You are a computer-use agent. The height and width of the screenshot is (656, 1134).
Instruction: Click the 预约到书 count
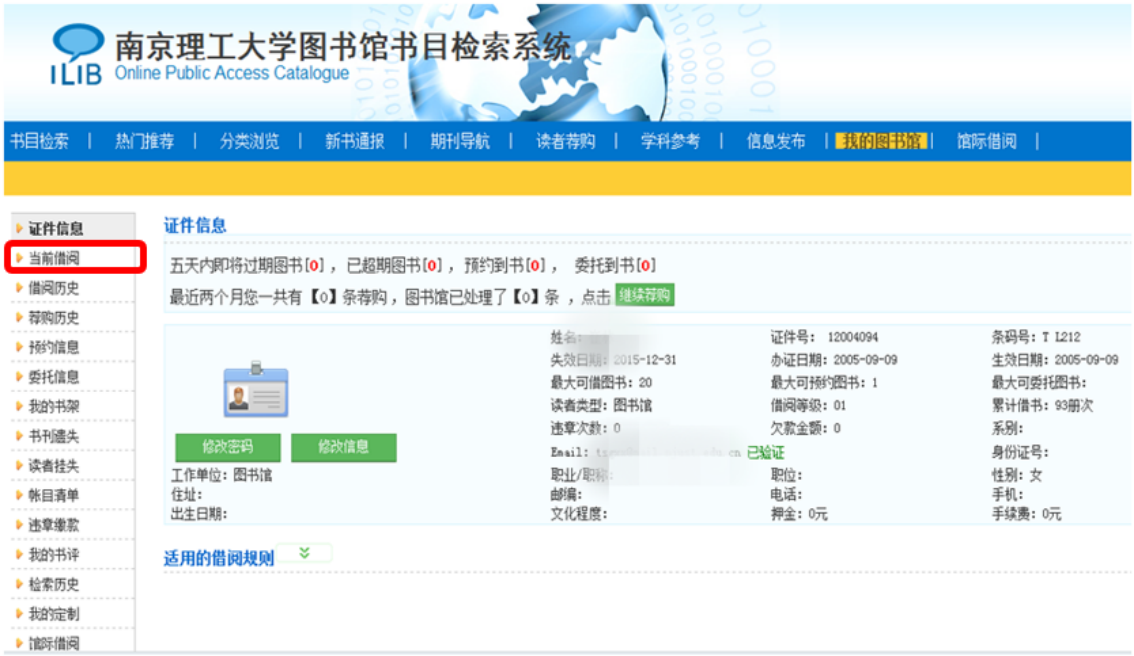click(x=535, y=265)
